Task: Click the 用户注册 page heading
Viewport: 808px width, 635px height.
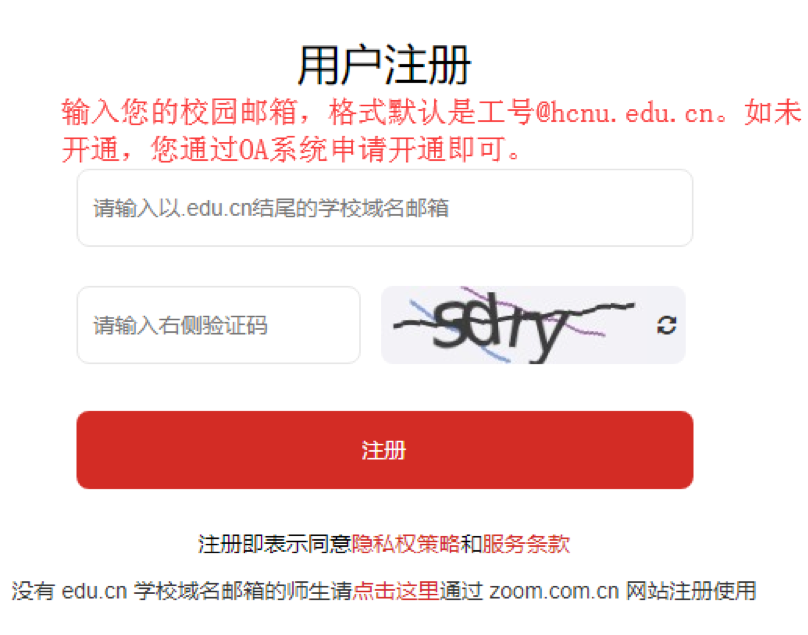Action: [384, 65]
